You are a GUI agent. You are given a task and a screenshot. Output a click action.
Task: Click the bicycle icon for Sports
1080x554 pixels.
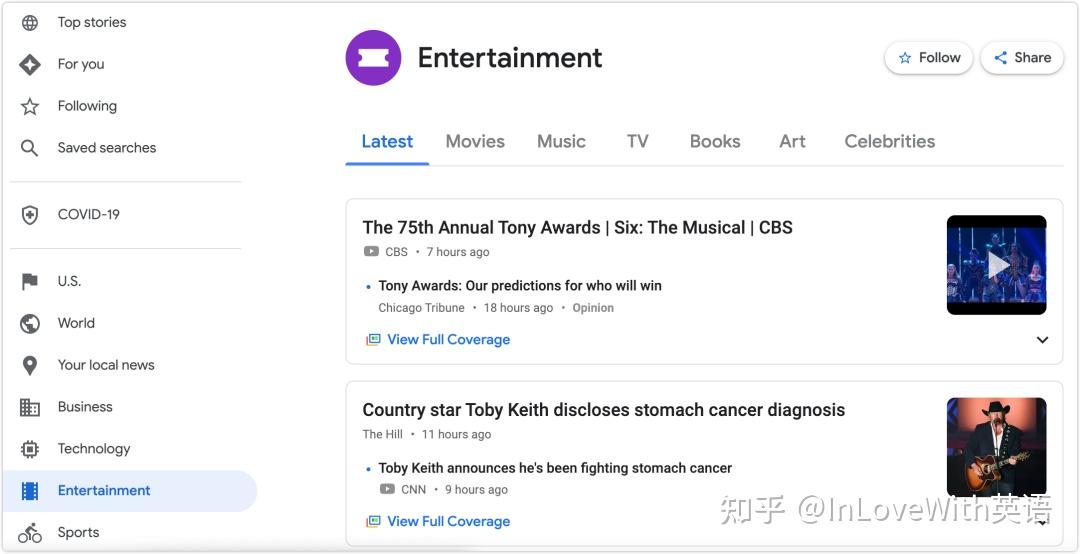30,533
